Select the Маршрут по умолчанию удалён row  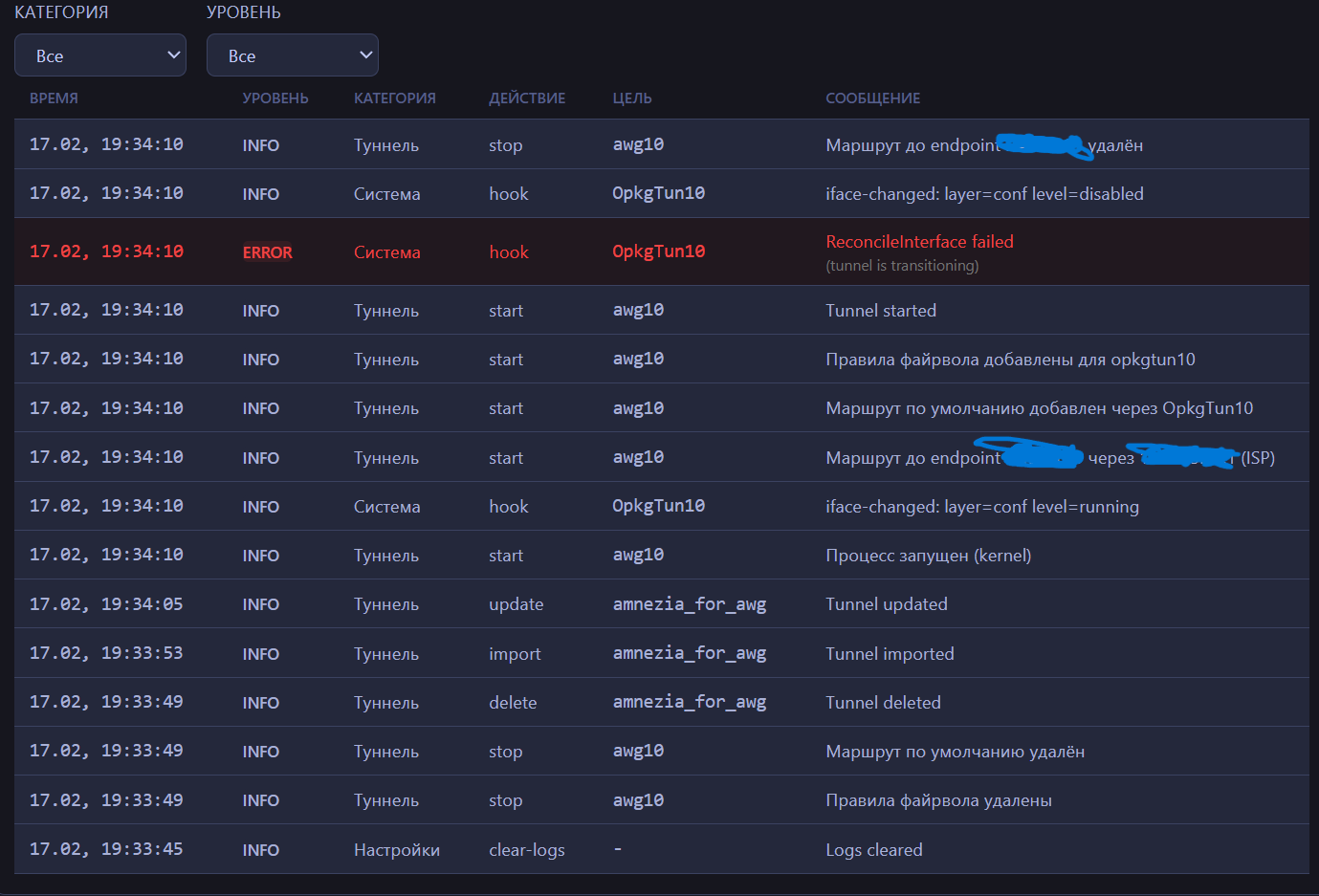pos(955,752)
